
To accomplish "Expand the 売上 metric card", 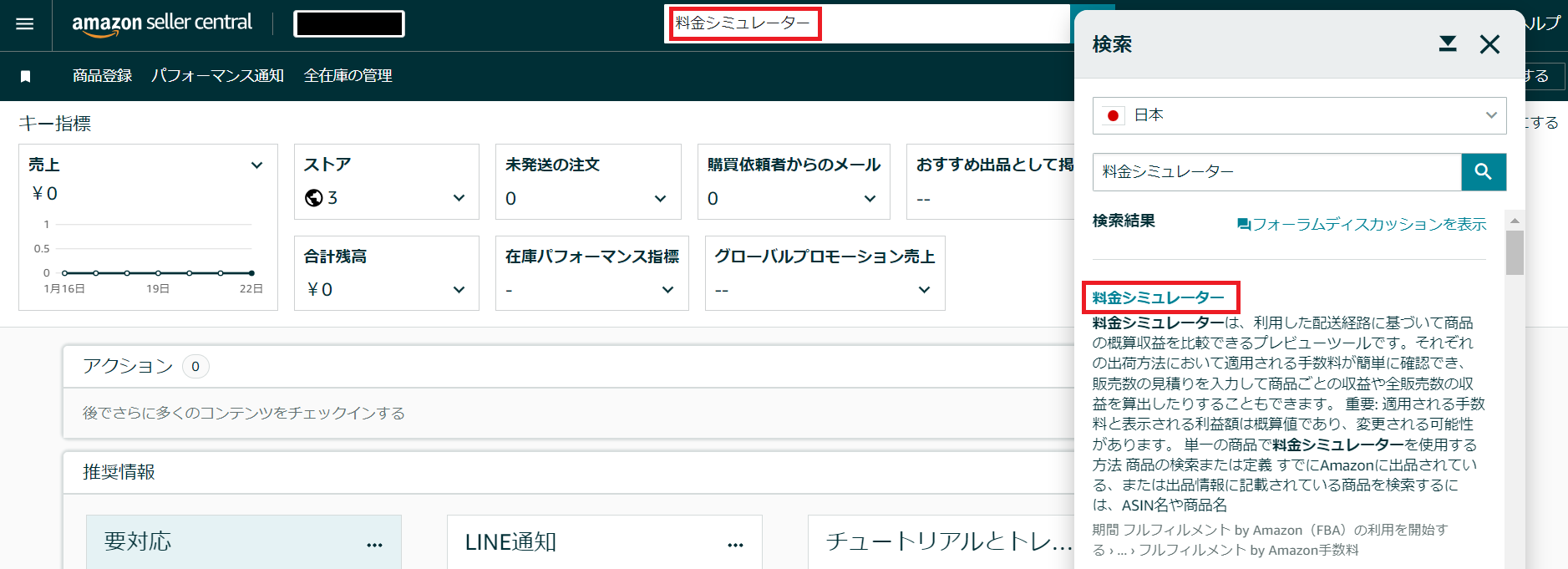I will (257, 165).
